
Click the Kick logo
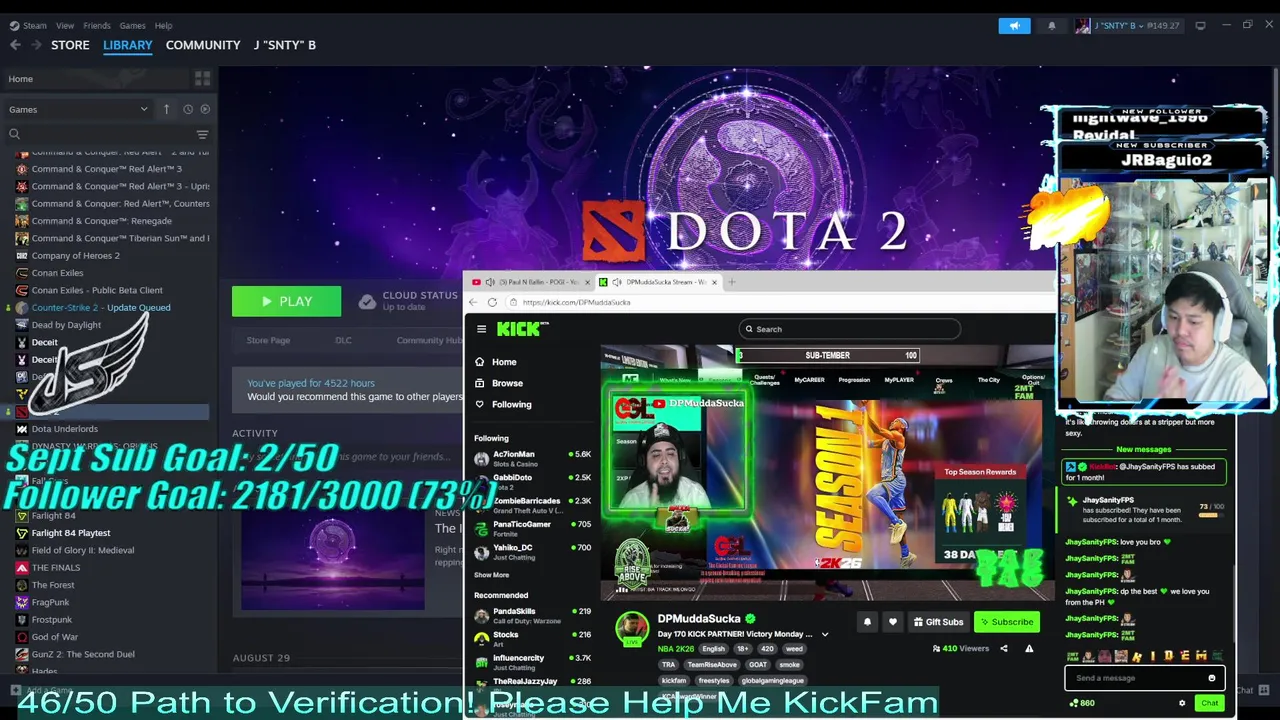coord(522,329)
